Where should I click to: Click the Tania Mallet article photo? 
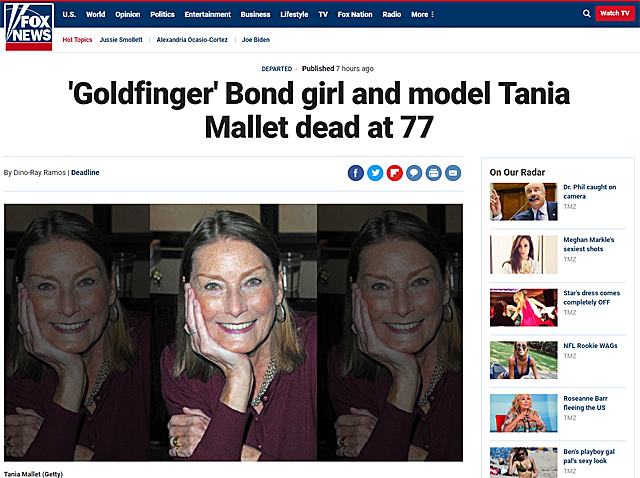click(x=233, y=333)
